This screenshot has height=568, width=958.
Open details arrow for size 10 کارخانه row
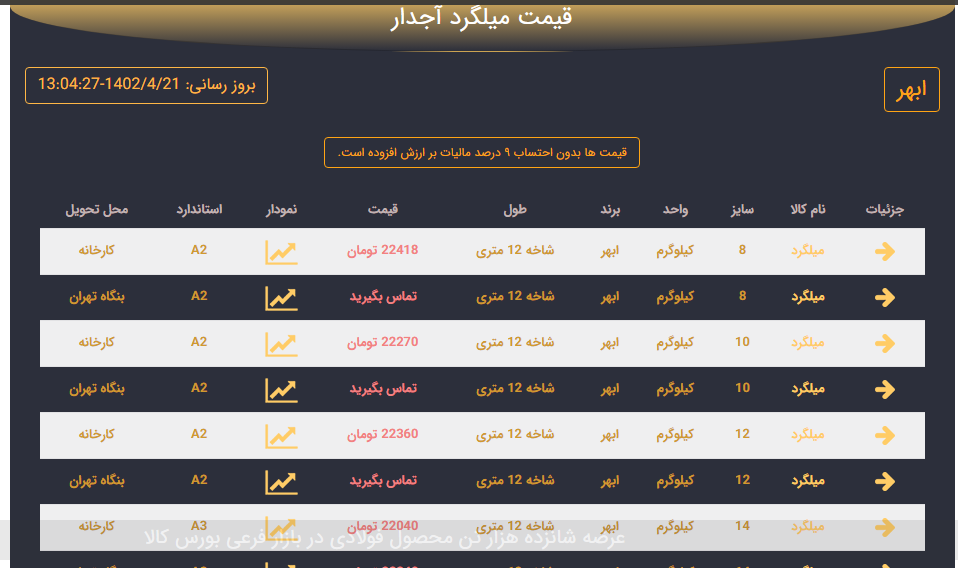pyautogui.click(x=884, y=344)
